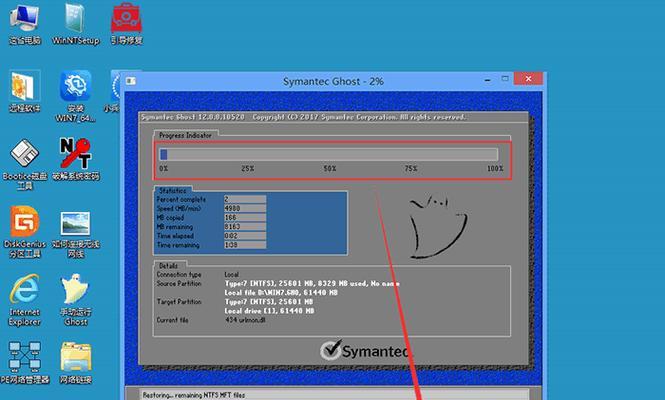Click the 安装 WIN7_64 installer icon

(75, 96)
